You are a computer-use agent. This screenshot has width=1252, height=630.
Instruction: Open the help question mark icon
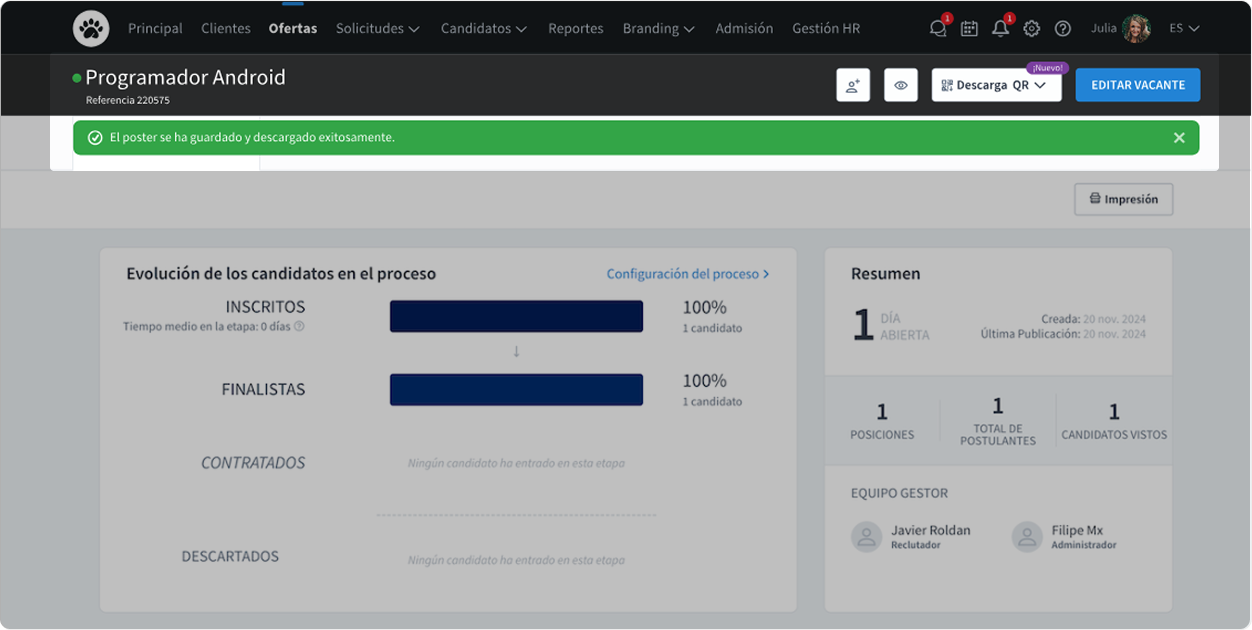click(x=1063, y=29)
